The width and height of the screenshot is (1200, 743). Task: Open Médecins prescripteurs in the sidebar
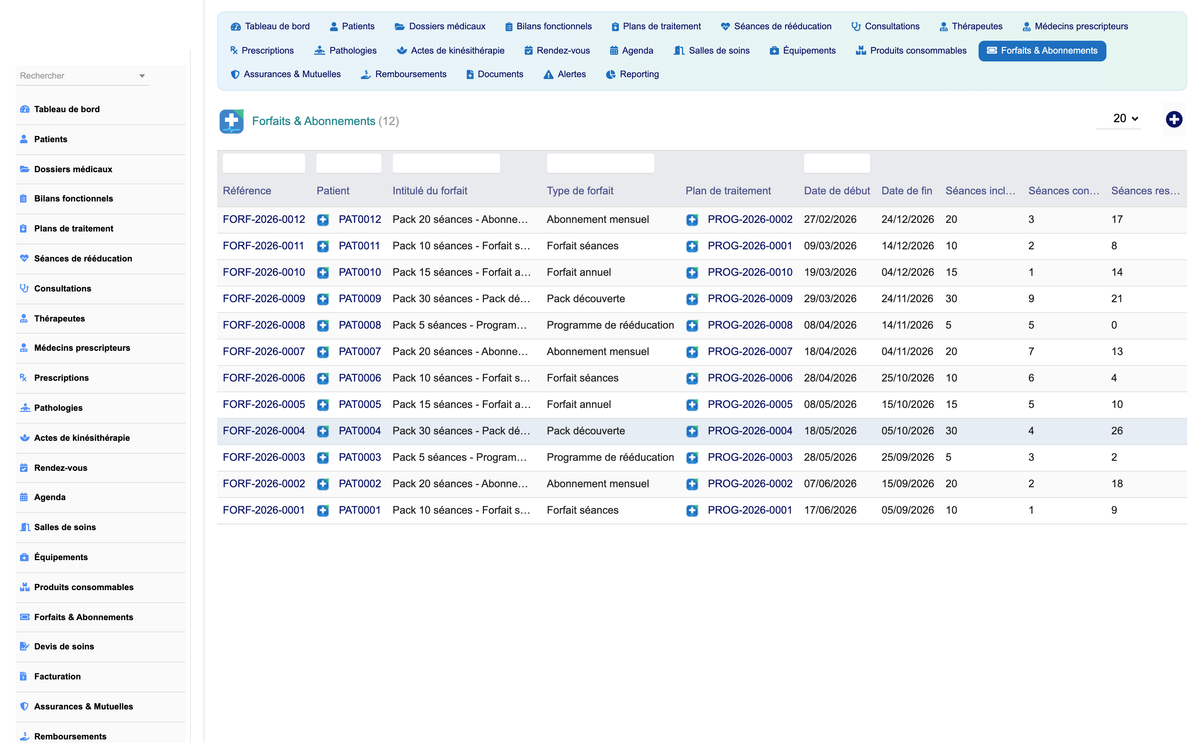pyautogui.click(x=82, y=348)
